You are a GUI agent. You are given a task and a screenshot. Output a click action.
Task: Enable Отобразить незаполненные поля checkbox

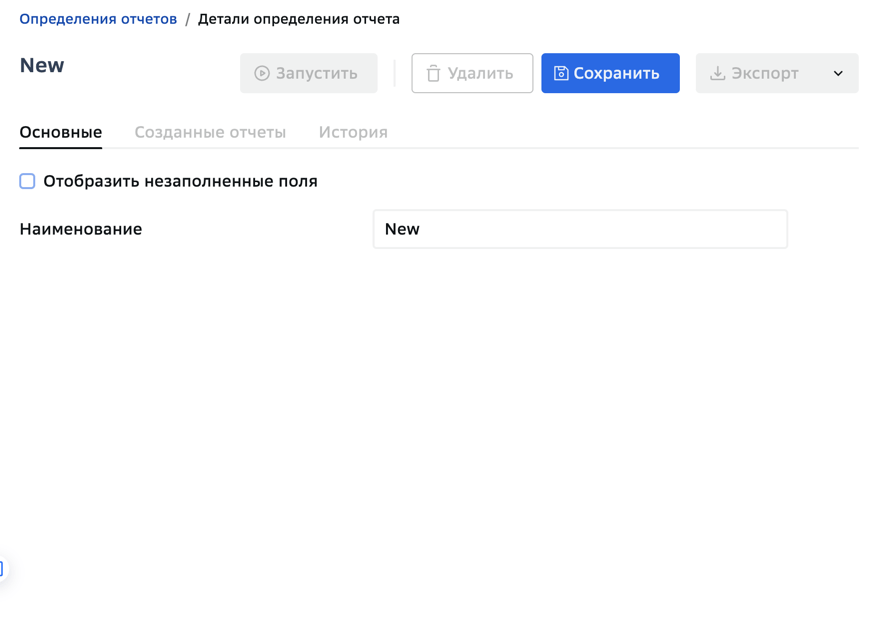pyautogui.click(x=27, y=181)
